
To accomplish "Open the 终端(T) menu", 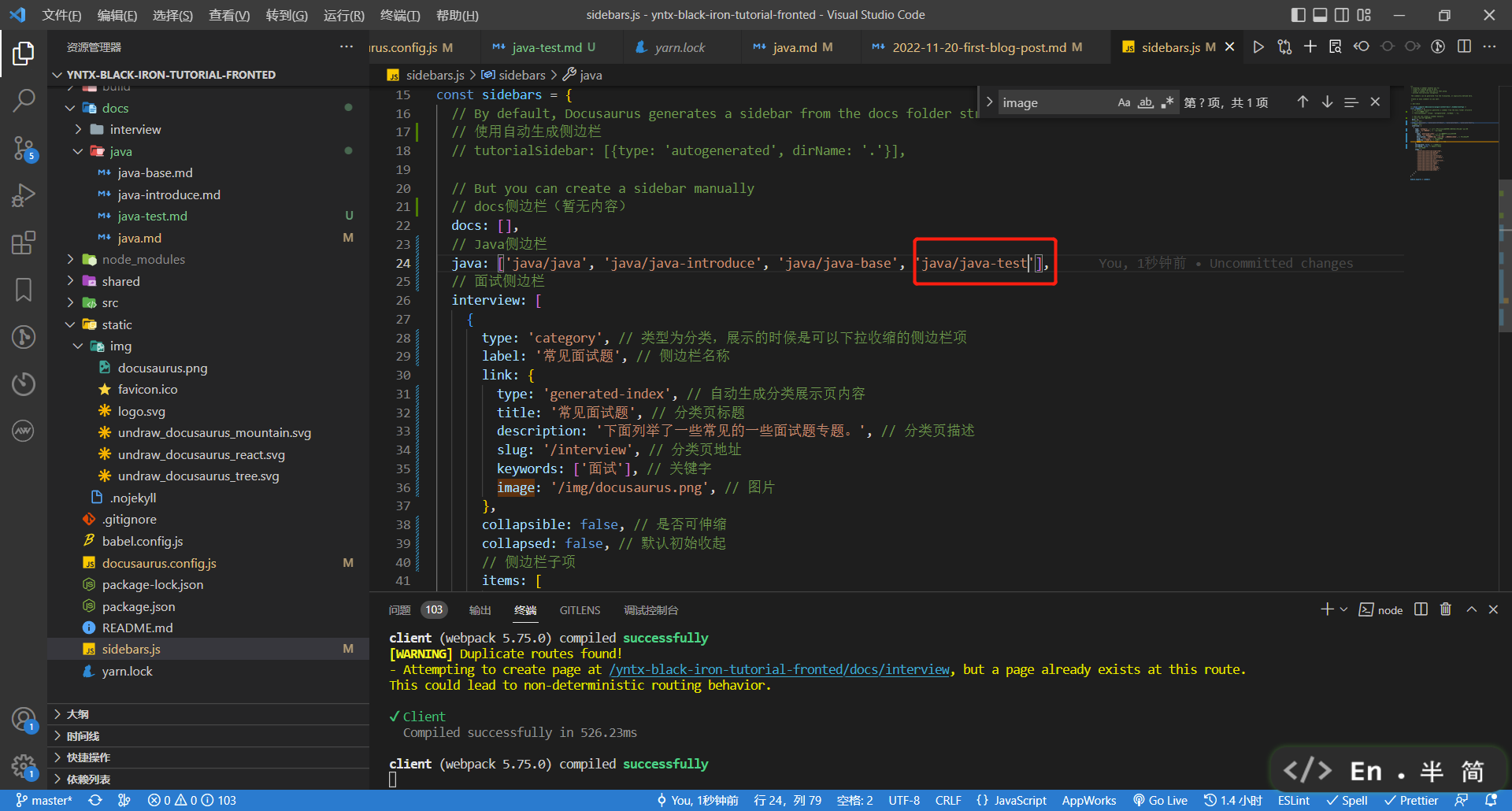I will [400, 15].
